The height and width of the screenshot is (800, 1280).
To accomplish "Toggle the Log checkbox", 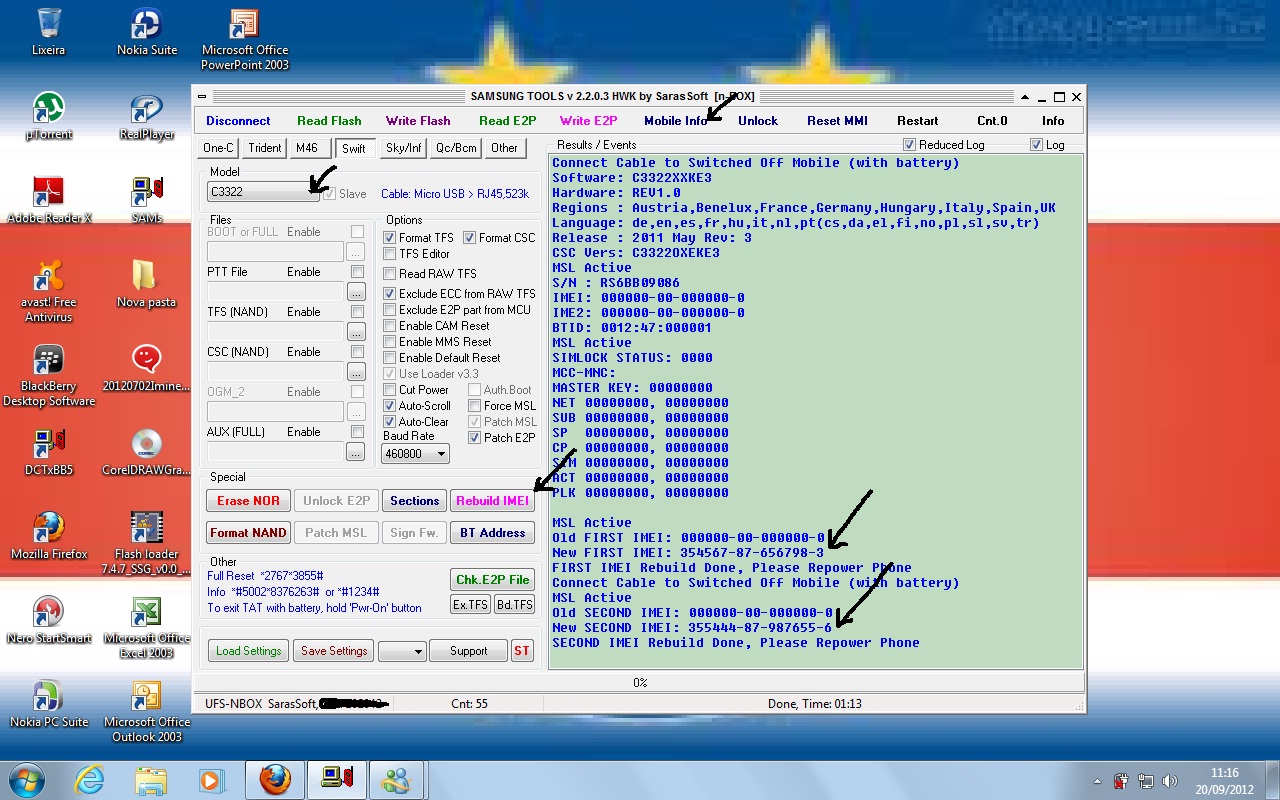I will click(1036, 145).
